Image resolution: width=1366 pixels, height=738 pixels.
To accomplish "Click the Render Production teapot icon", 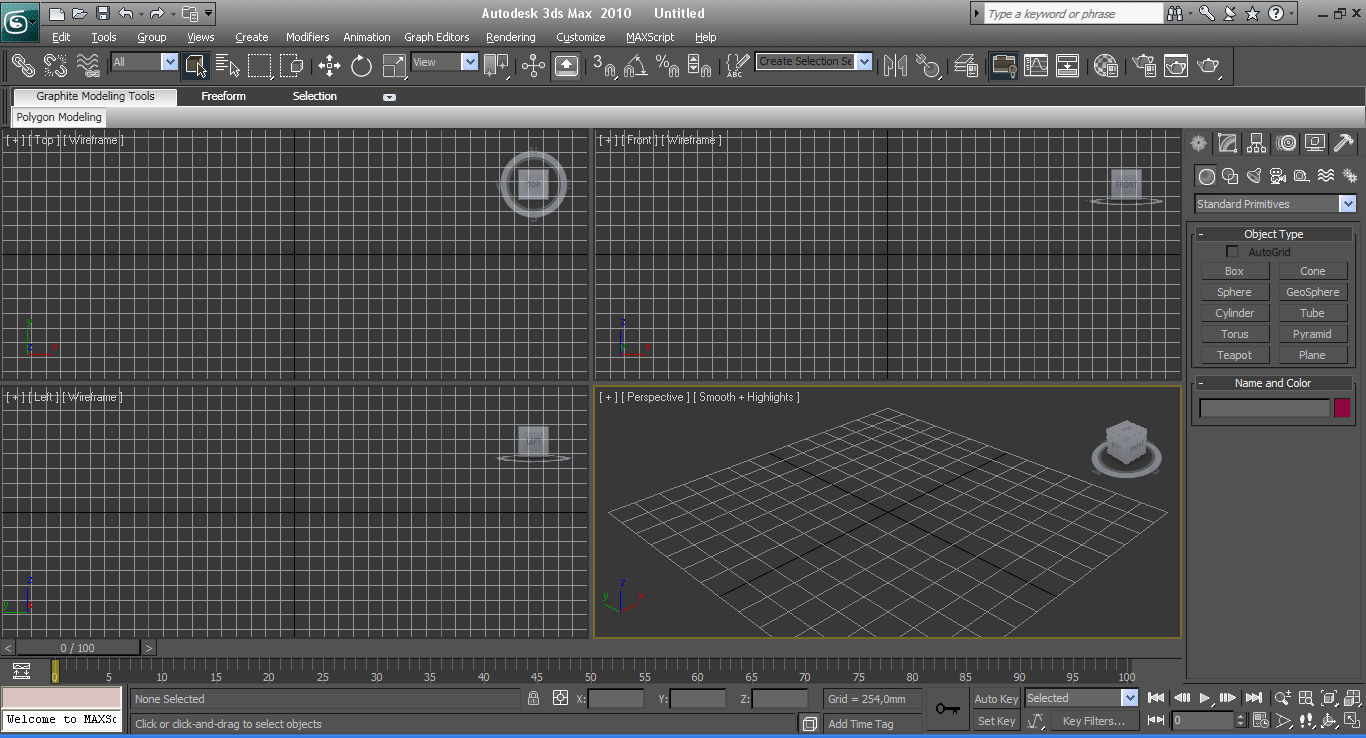I will [1209, 66].
